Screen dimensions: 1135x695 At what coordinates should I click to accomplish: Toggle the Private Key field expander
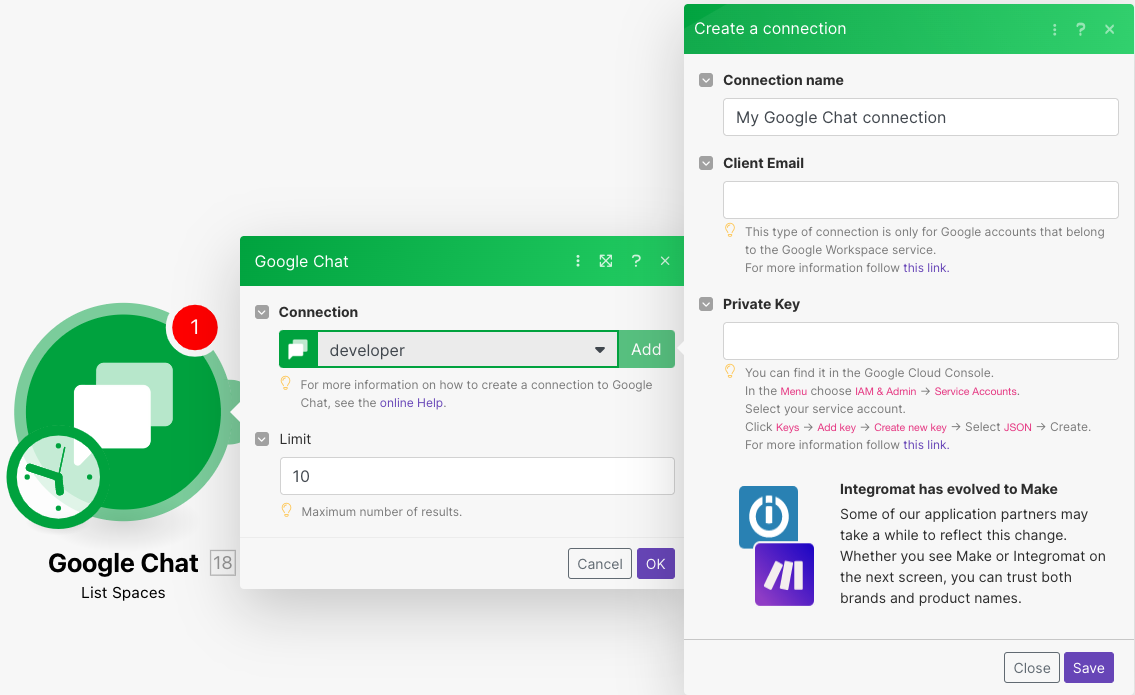click(x=706, y=304)
